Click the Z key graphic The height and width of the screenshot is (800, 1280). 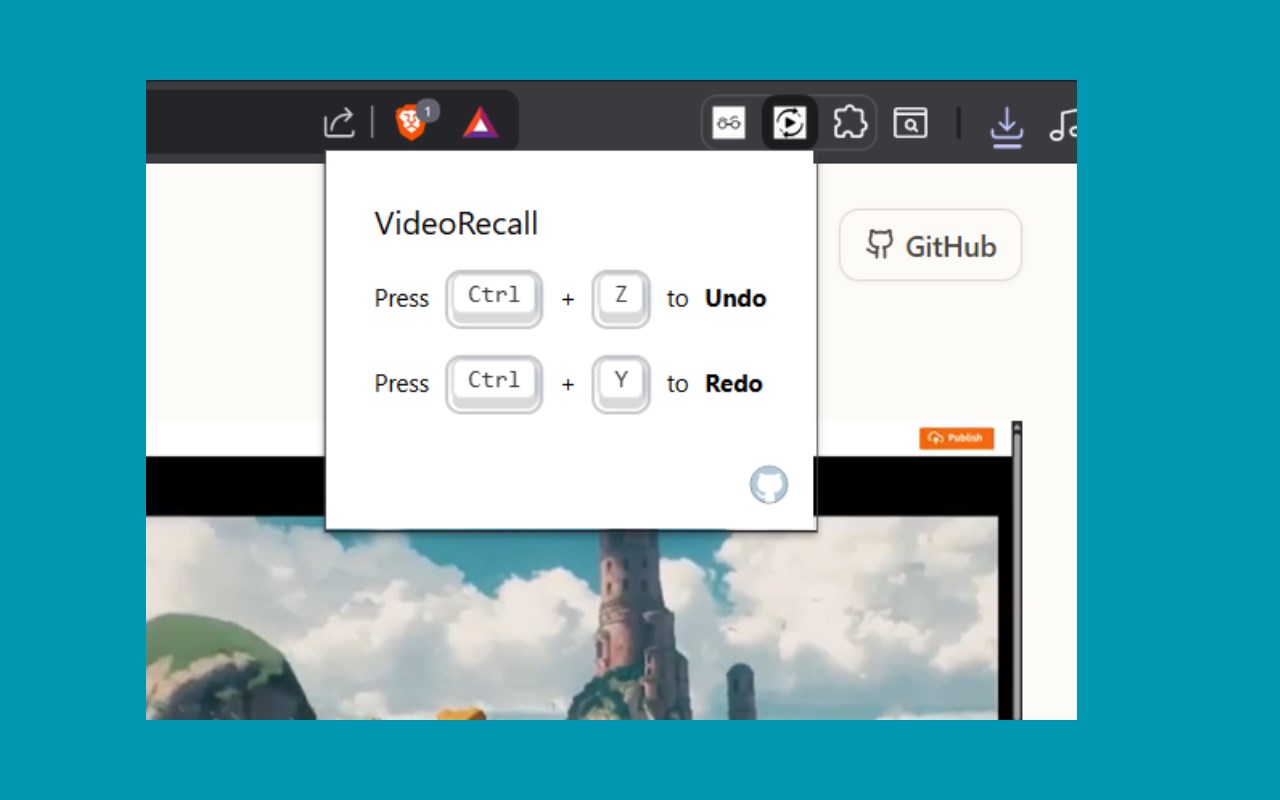(x=621, y=298)
